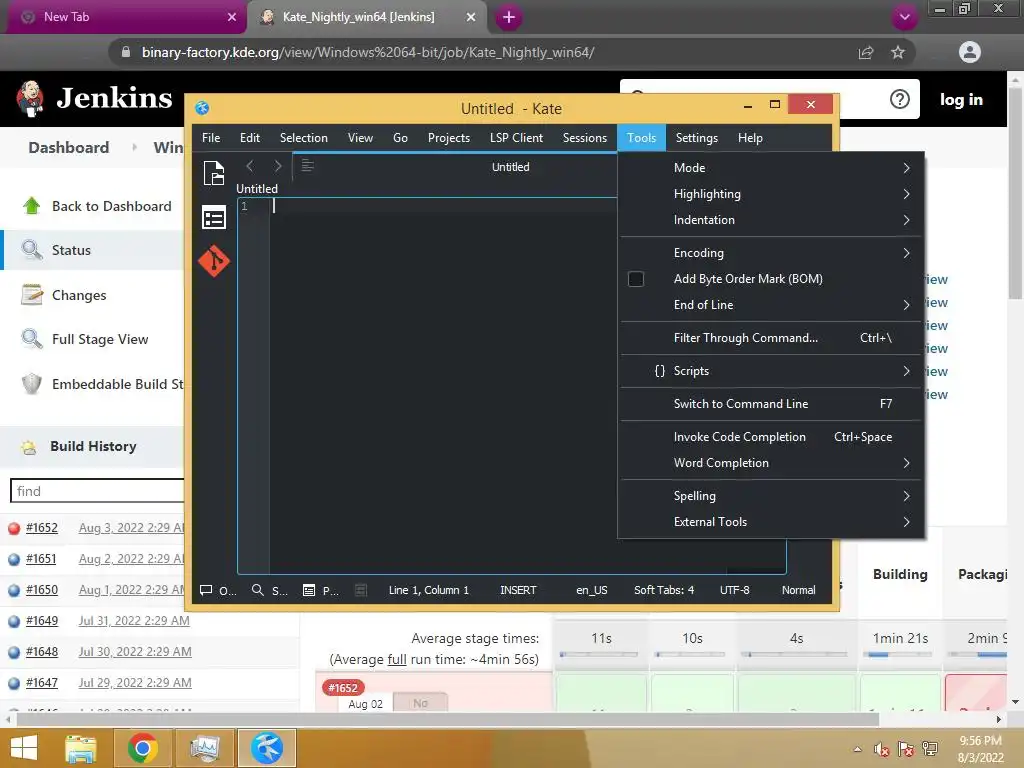The height and width of the screenshot is (768, 1024).
Task: Open the Settings menu in Kate
Action: coord(696,138)
